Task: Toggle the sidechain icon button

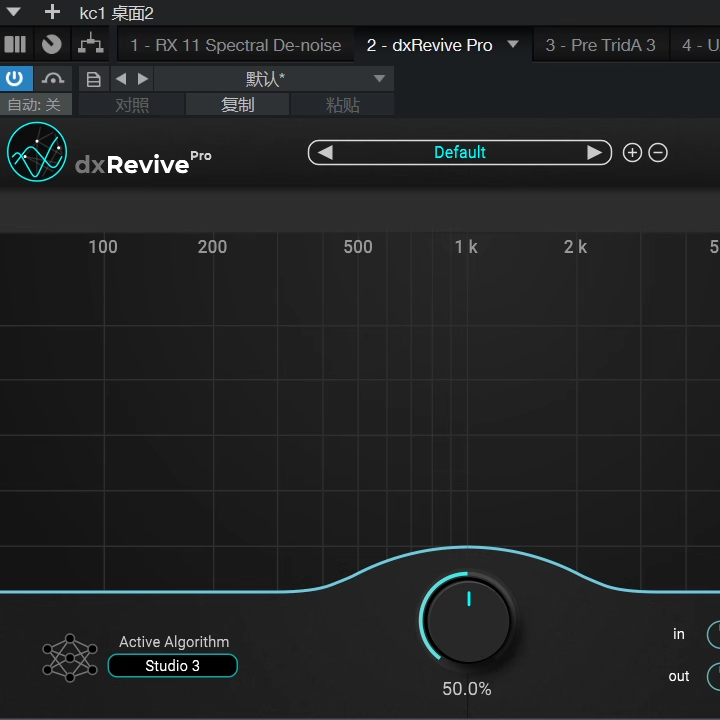Action: pos(53,79)
